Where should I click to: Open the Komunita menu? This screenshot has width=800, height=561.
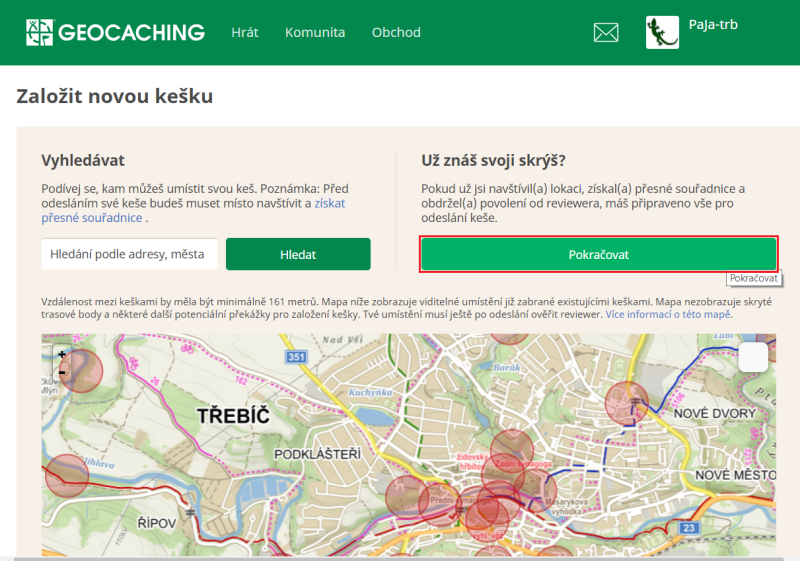[315, 32]
